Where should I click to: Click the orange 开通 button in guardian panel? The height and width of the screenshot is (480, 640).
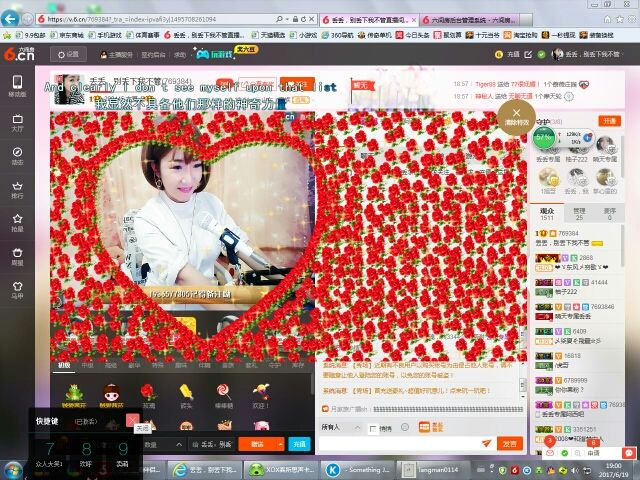[609, 121]
